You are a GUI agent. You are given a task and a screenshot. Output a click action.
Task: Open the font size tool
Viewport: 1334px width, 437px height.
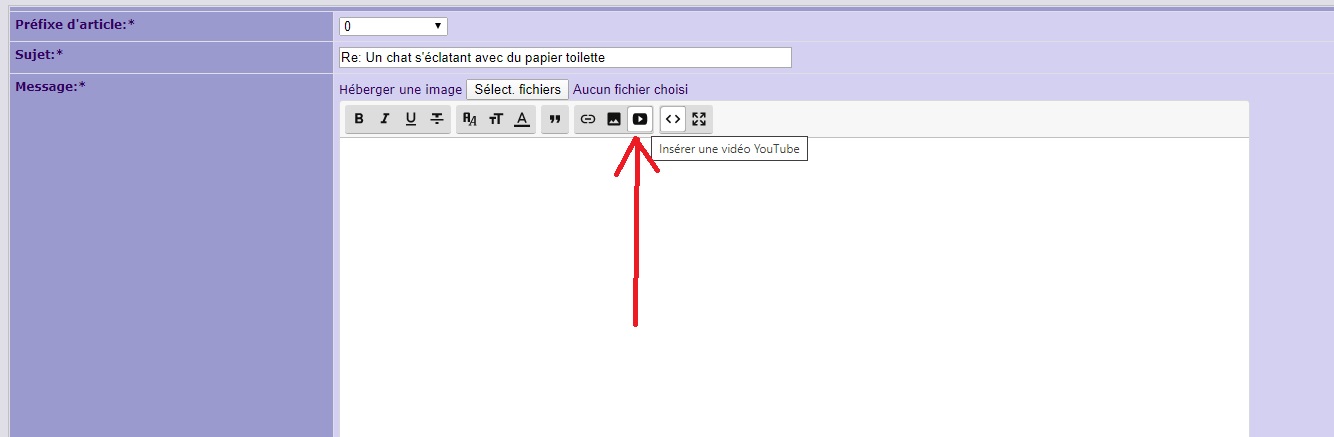[x=496, y=119]
